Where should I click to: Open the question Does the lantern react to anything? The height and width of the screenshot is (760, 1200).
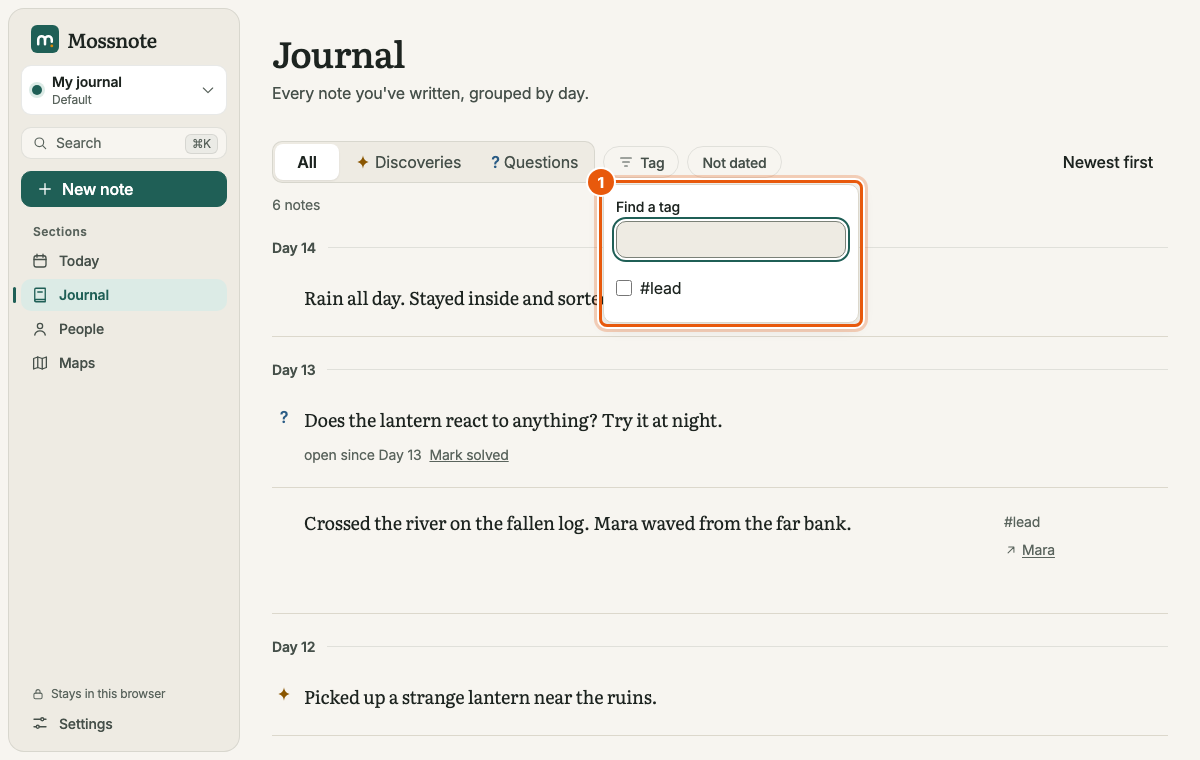pyautogui.click(x=513, y=421)
